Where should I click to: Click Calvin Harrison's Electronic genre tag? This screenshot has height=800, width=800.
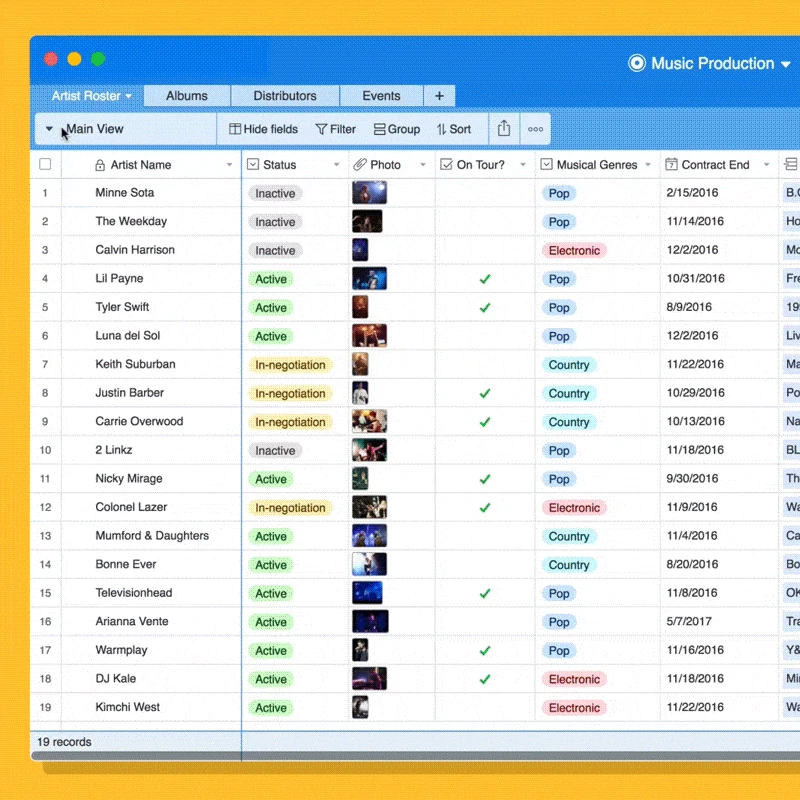(574, 251)
